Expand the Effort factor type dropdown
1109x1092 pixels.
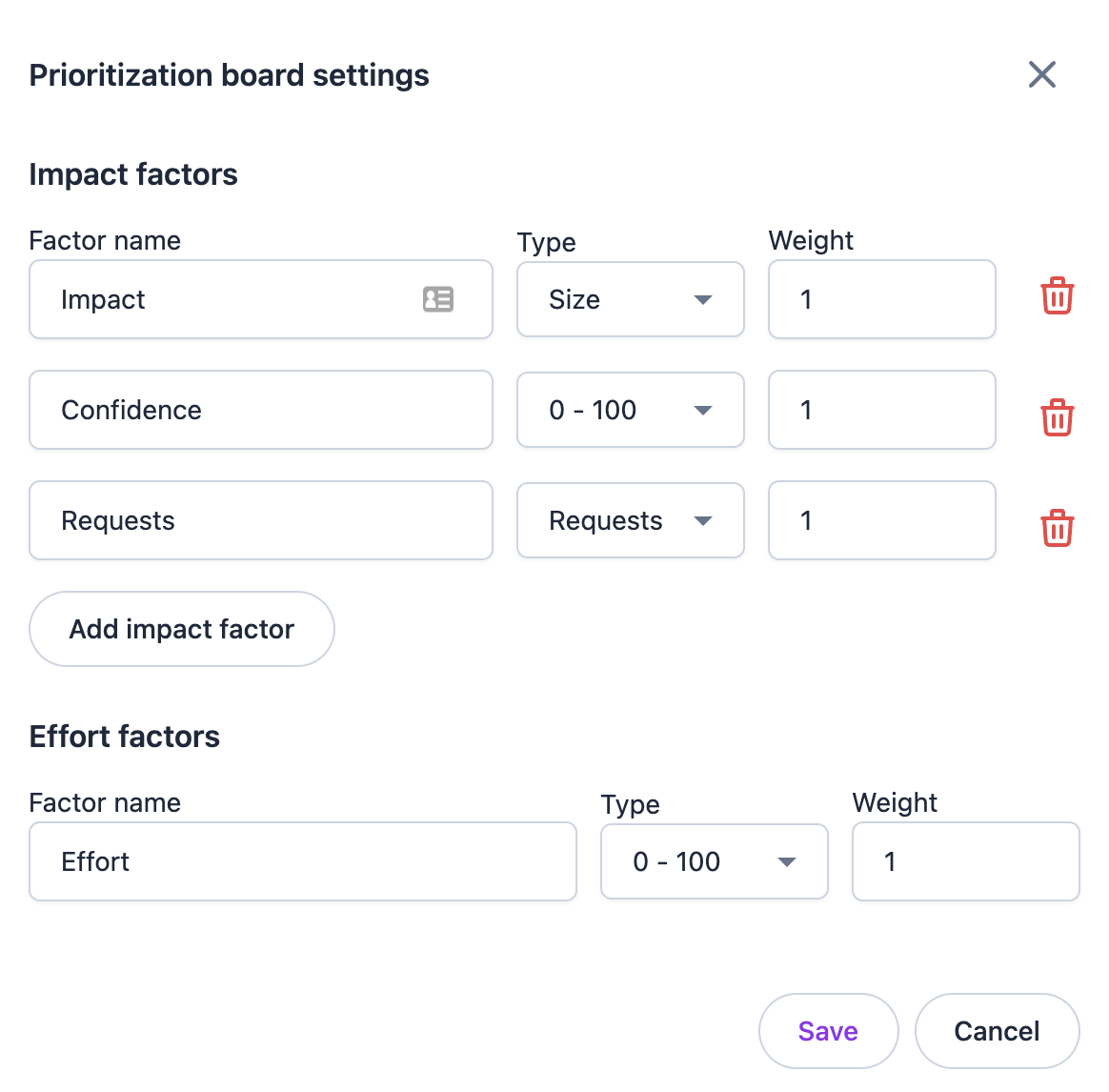714,861
